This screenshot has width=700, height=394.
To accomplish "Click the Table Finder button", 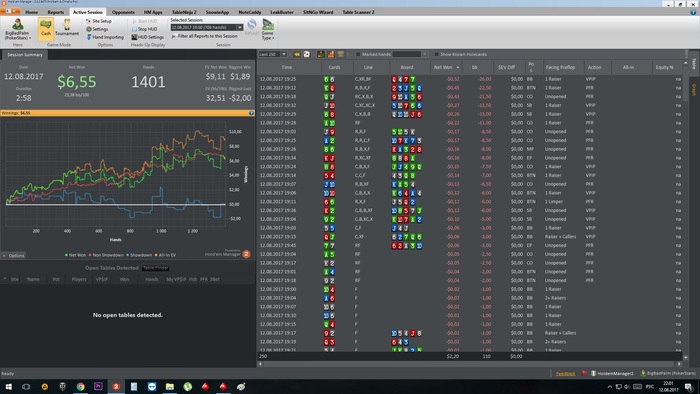I will pos(155,268).
